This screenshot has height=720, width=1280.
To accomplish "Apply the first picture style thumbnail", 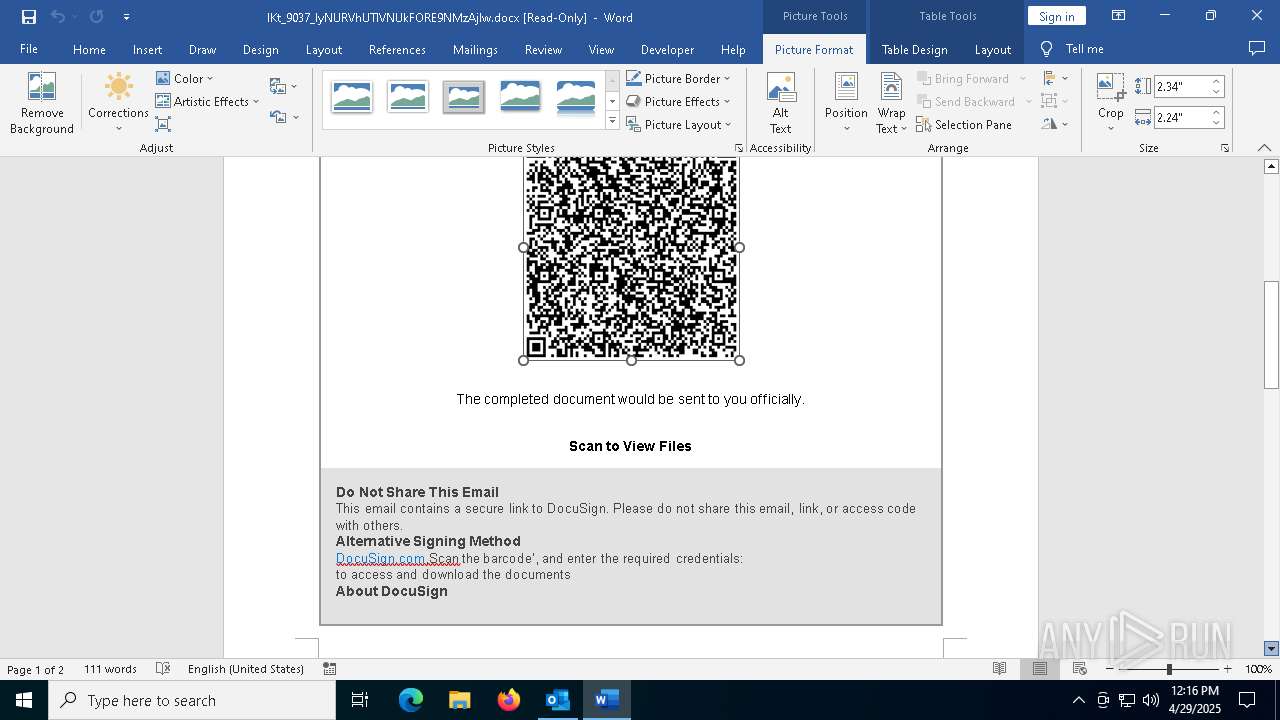I will click(x=352, y=97).
